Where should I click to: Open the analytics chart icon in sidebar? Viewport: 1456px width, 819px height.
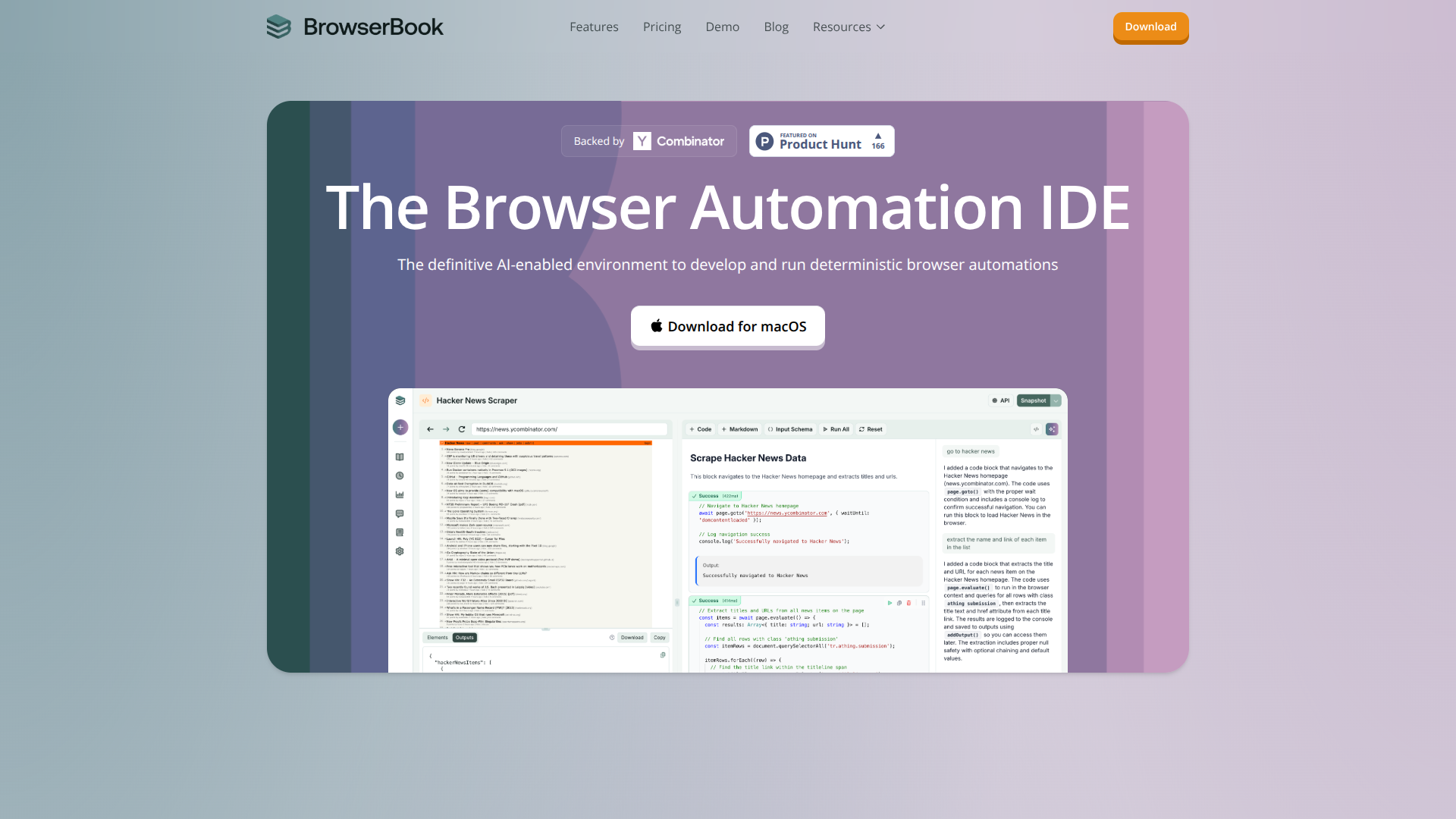click(x=399, y=494)
